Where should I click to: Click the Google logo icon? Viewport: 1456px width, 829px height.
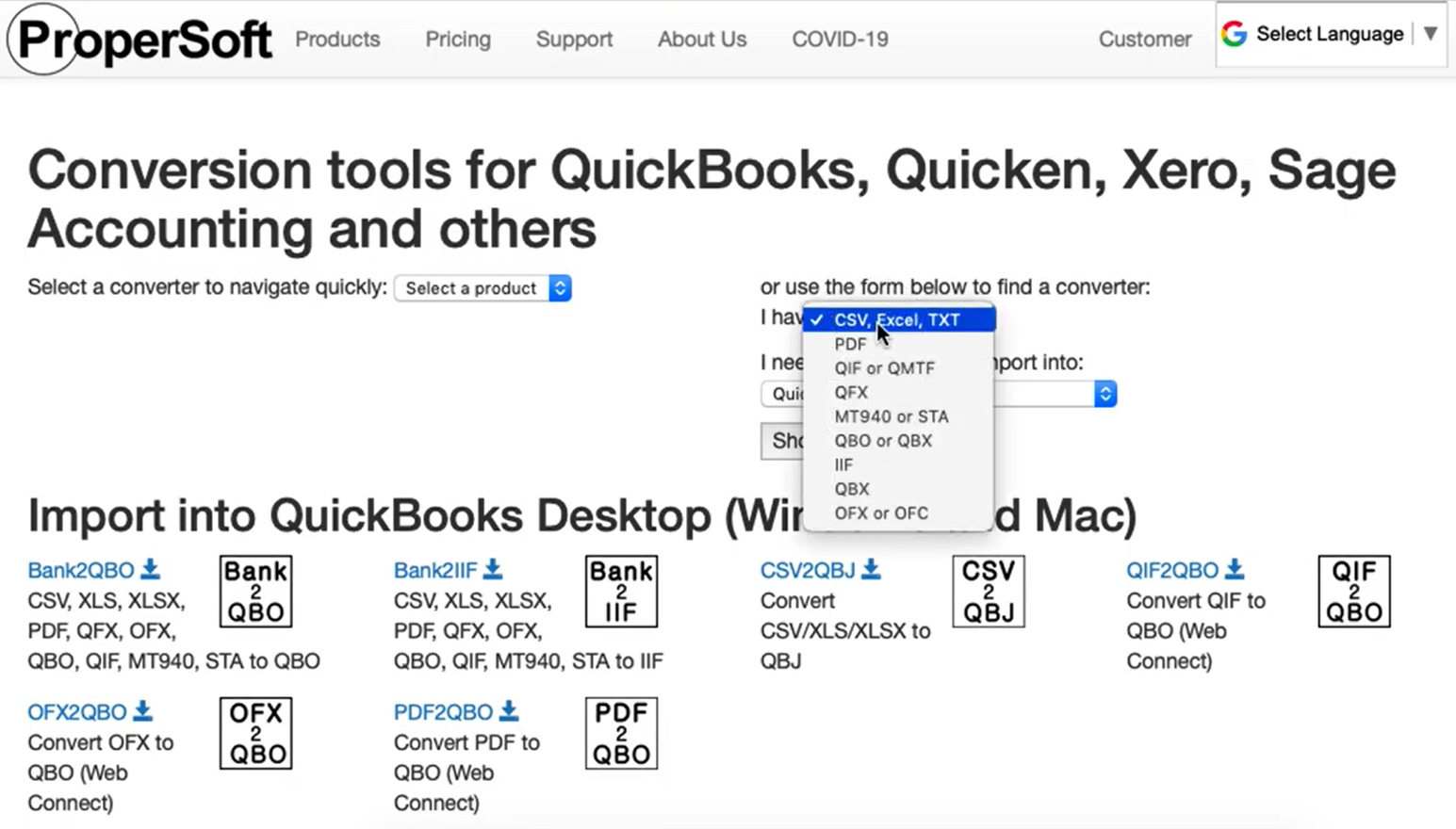coord(1234,34)
